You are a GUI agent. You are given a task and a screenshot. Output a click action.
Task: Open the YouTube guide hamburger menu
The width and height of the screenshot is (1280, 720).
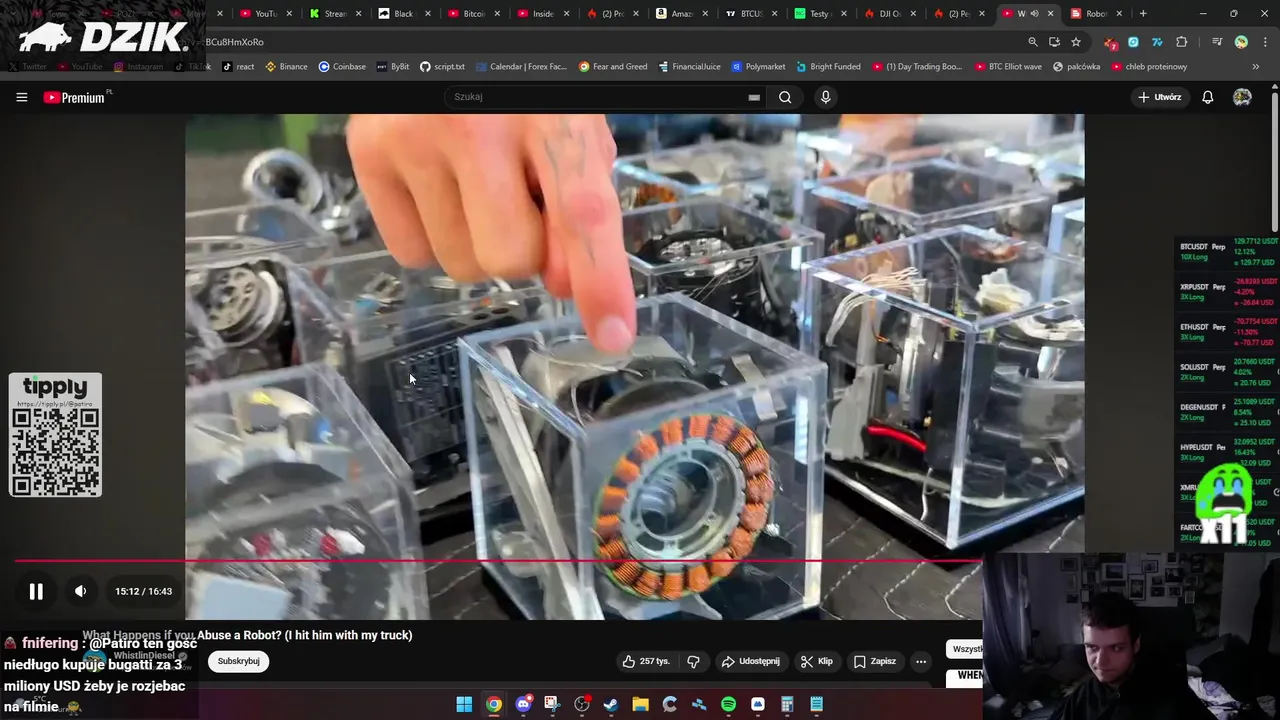point(21,97)
